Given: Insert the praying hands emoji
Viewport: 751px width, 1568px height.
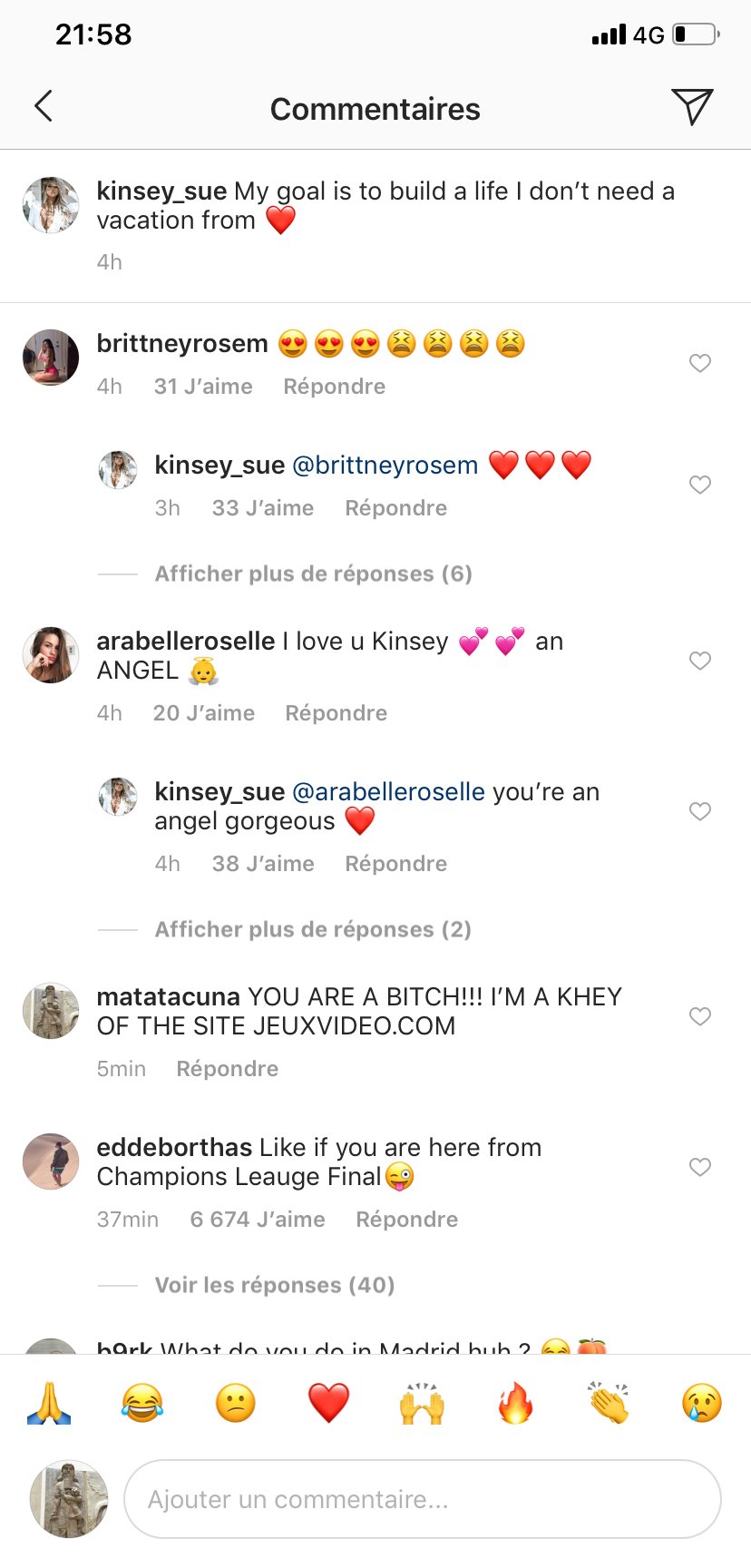Looking at the screenshot, I should point(49,1403).
